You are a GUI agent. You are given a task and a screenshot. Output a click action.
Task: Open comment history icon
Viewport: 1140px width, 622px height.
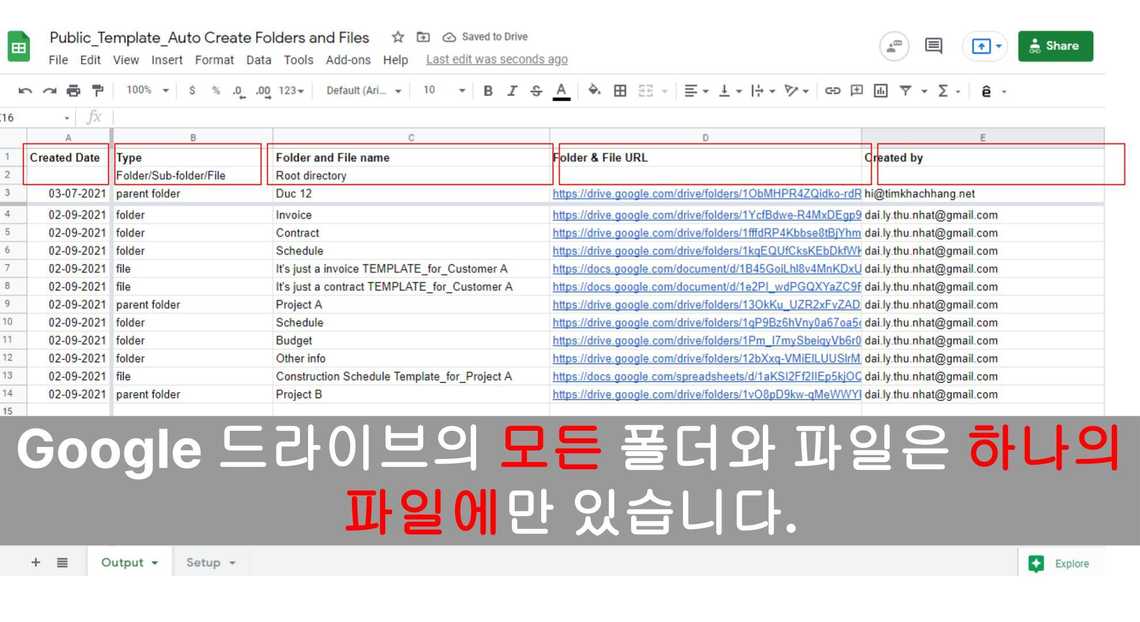(x=933, y=46)
